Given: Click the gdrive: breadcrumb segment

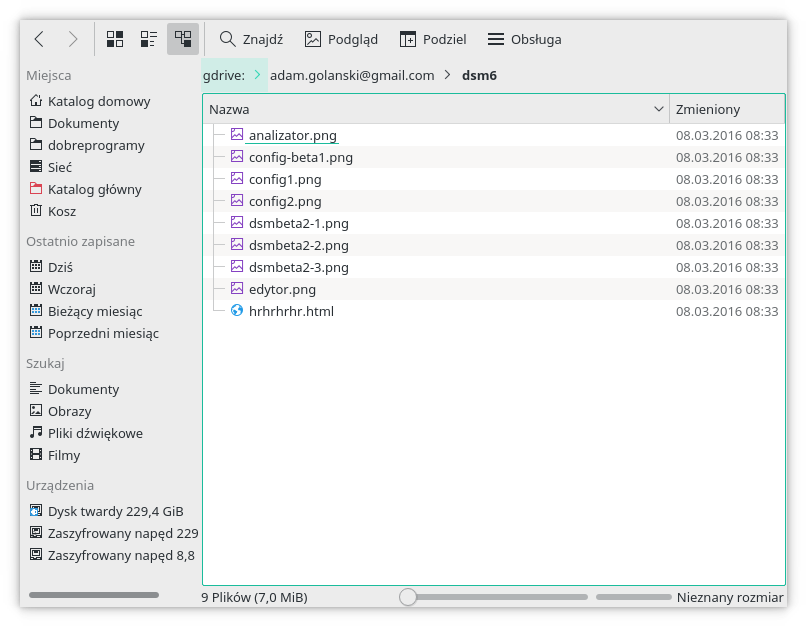Looking at the screenshot, I should coord(224,76).
